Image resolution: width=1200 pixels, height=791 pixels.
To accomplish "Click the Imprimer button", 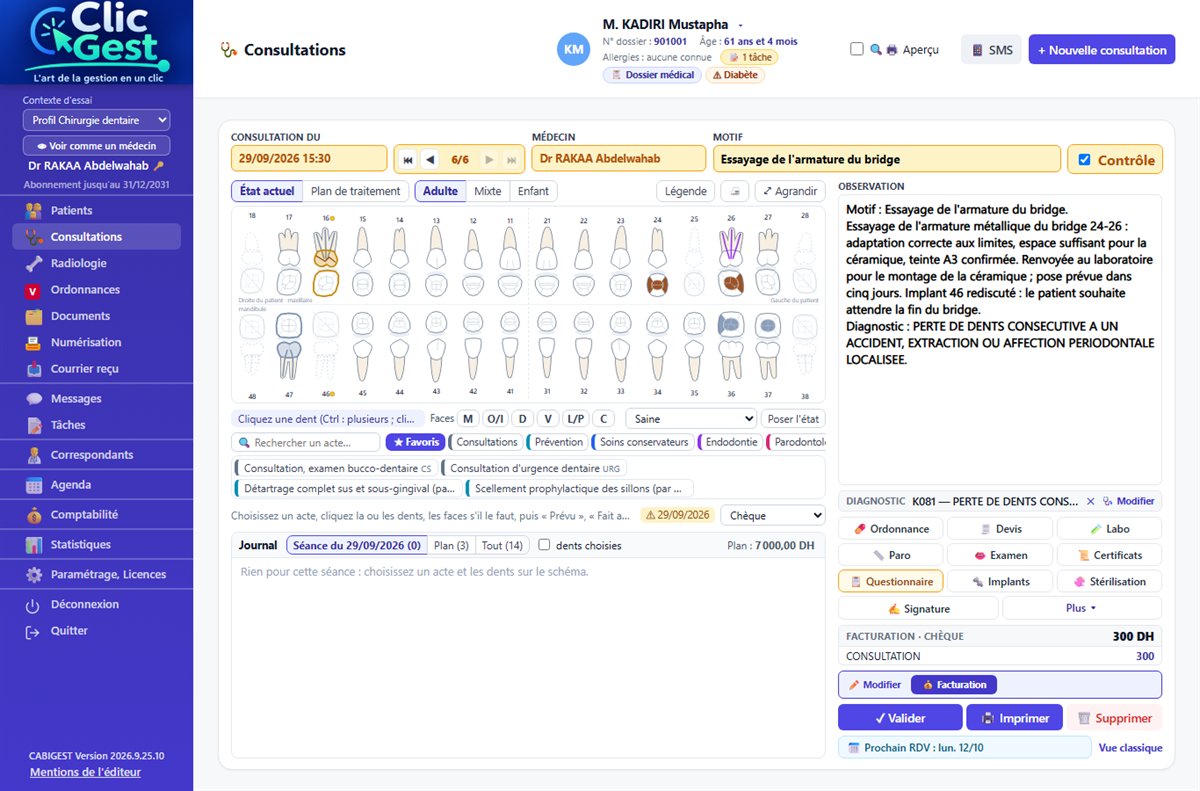I will pyautogui.click(x=1015, y=718).
